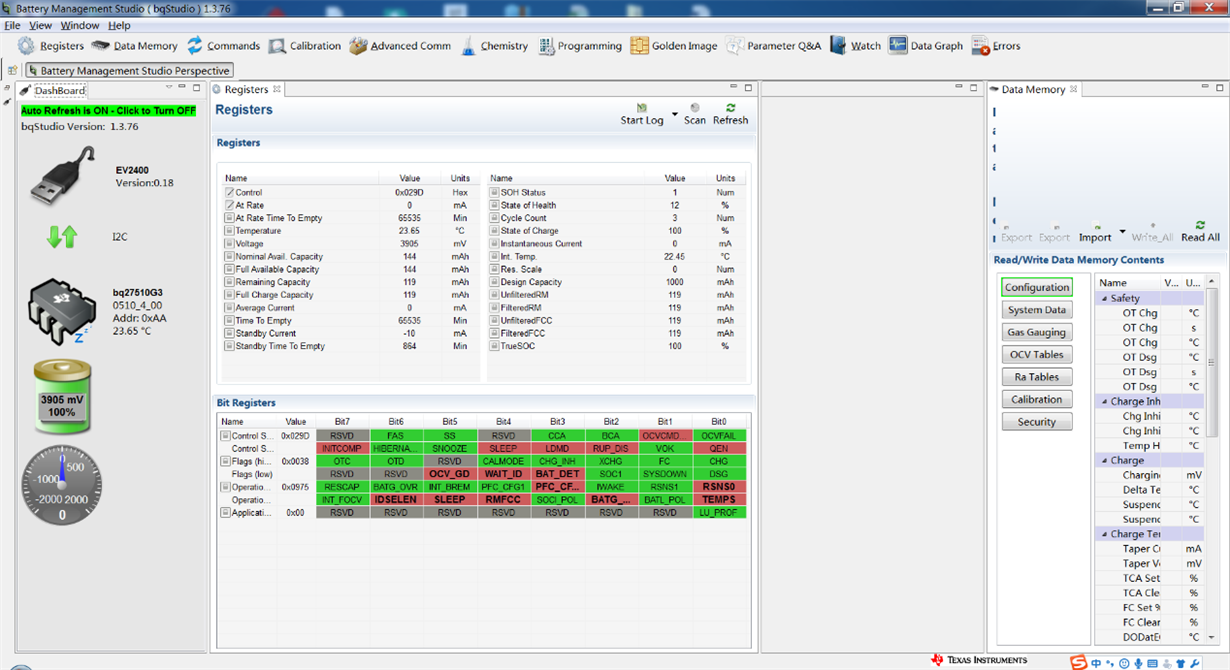Click the EV2400 USB adapter icon
The width and height of the screenshot is (1230, 670).
coord(62,176)
